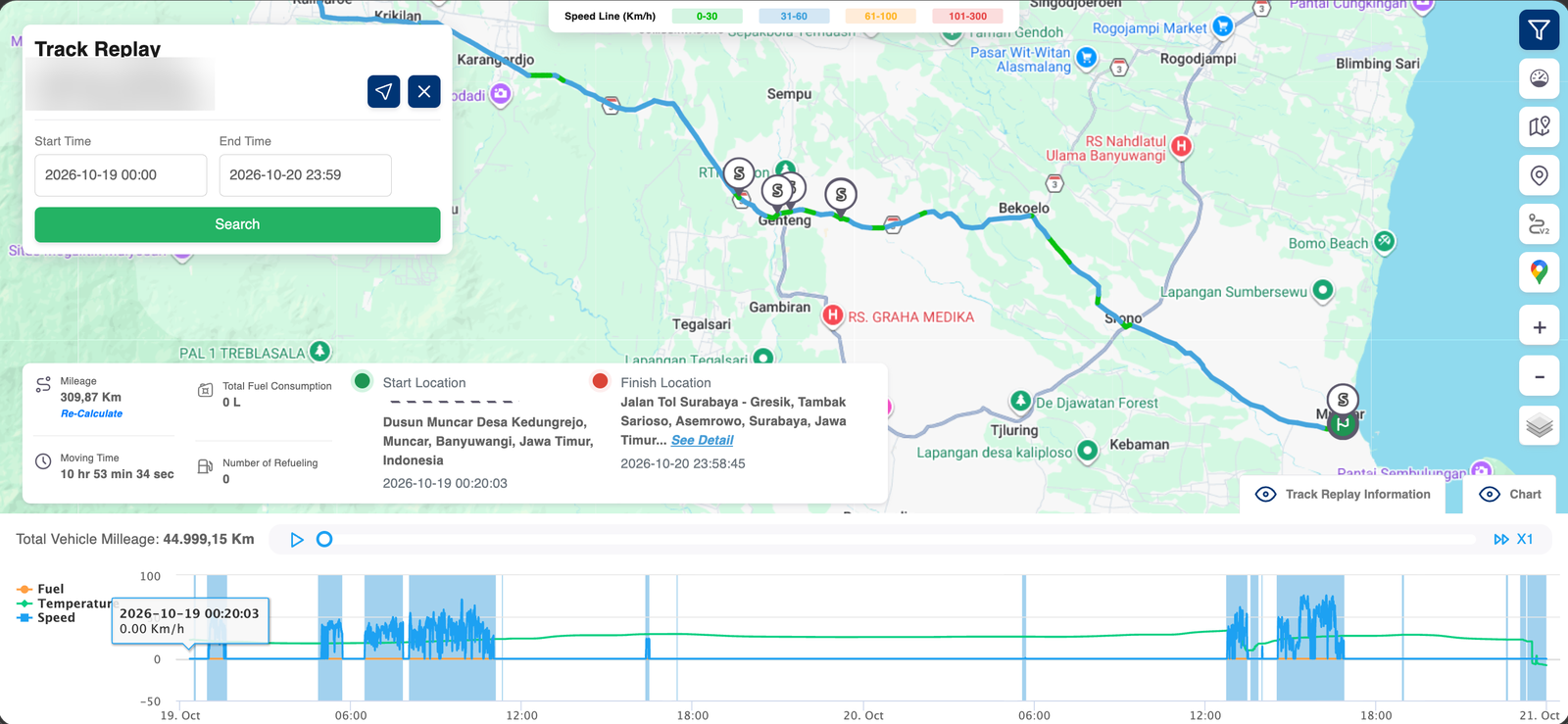Click the Total Vehicle Mileage text
Viewport: 1568px width, 724px height.
click(135, 539)
